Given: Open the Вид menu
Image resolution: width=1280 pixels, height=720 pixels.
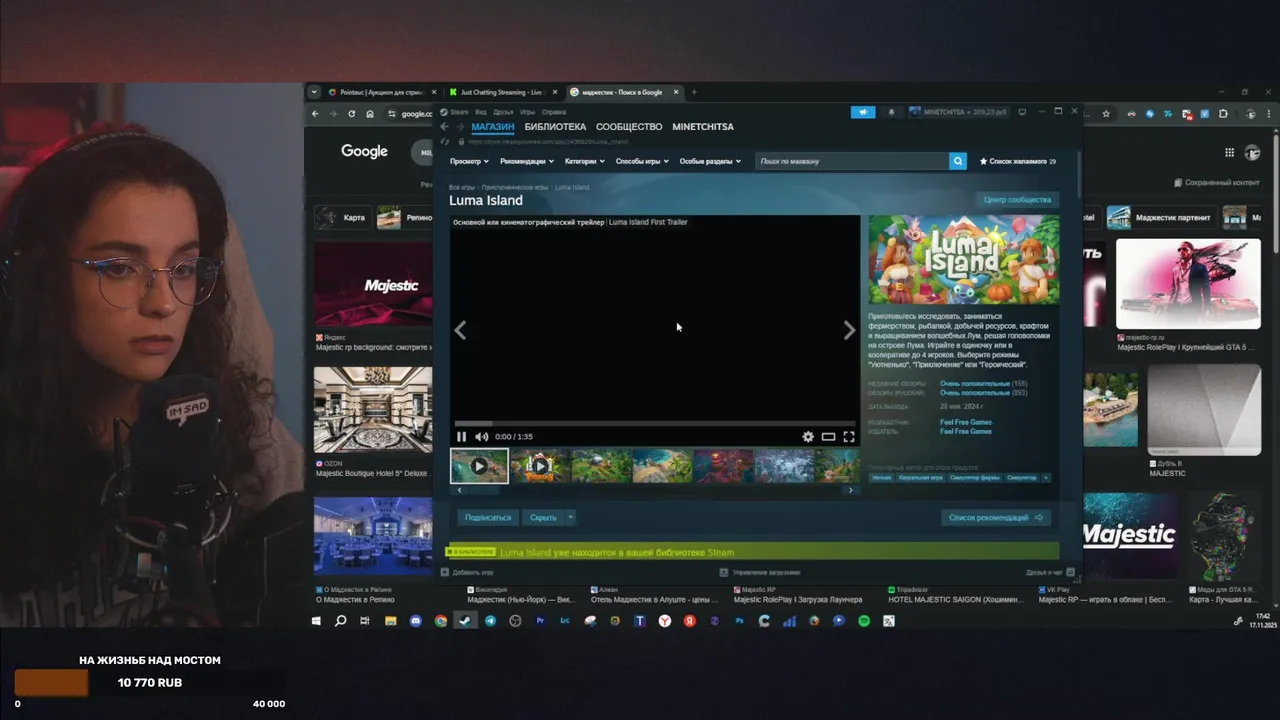Looking at the screenshot, I should pyautogui.click(x=481, y=112).
